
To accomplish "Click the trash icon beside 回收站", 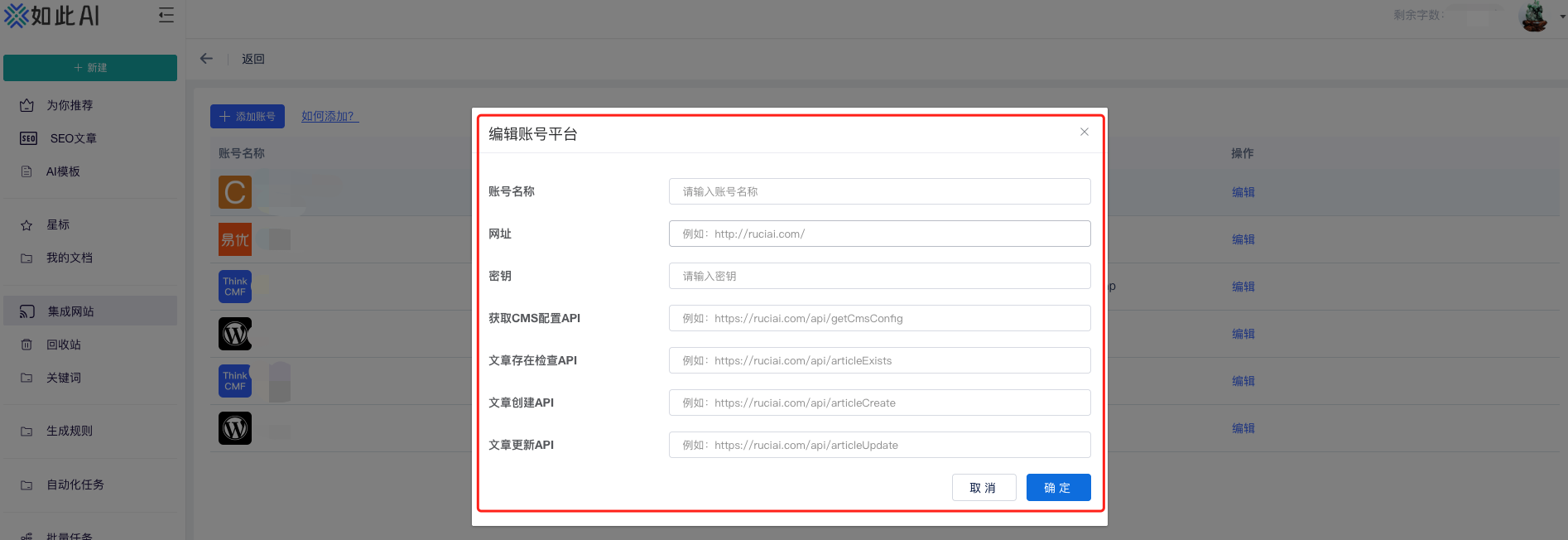I will pos(26,345).
